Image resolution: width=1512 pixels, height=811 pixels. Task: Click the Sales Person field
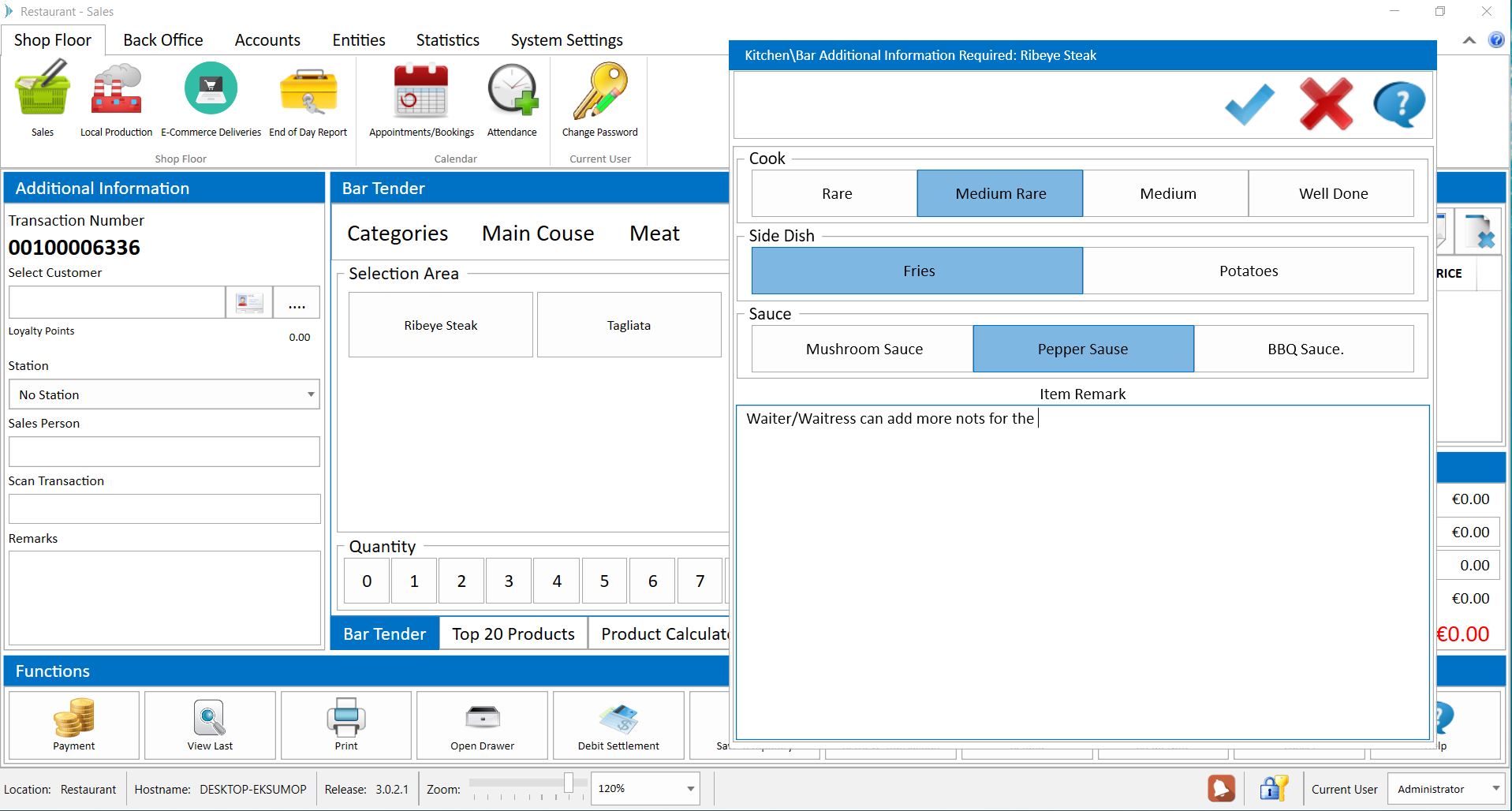pos(164,451)
